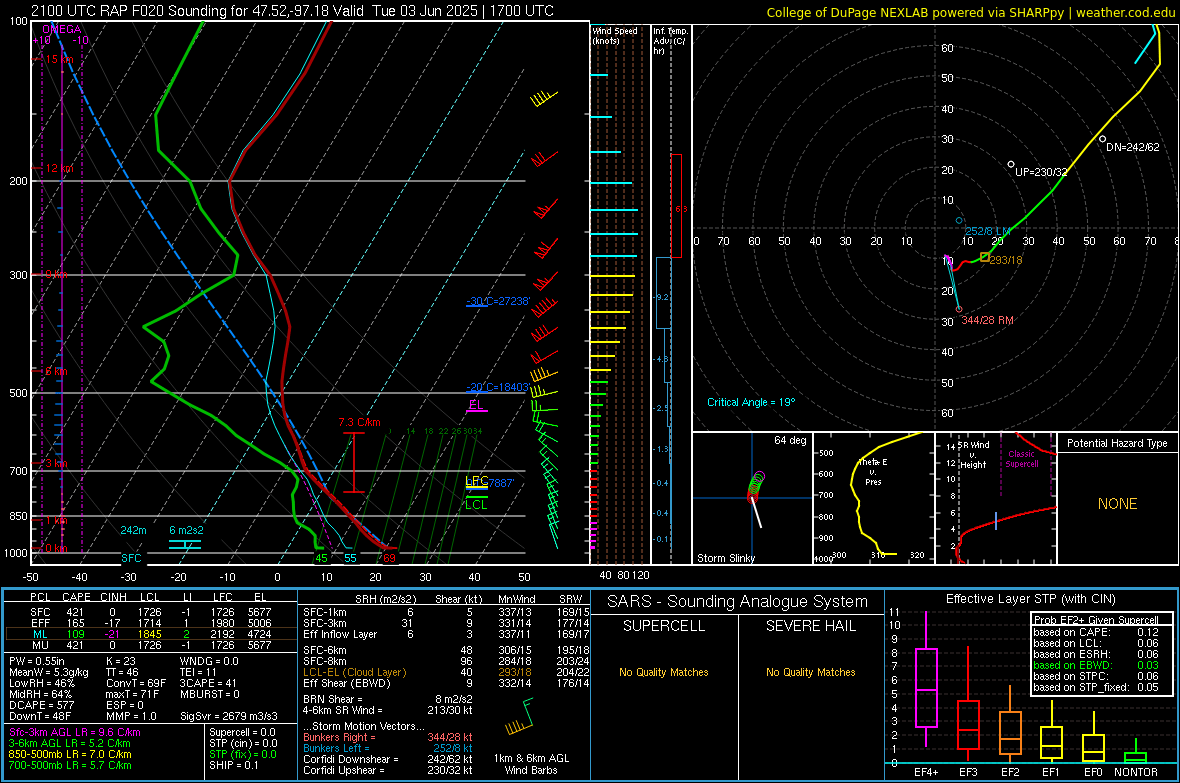Click the red 7.3 C/km lapse rate label
This screenshot has width=1180, height=783.
click(x=360, y=422)
